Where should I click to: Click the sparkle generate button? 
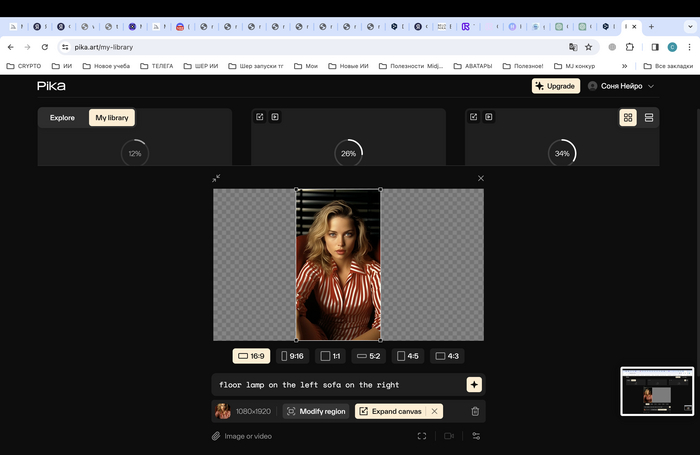[x=474, y=385]
